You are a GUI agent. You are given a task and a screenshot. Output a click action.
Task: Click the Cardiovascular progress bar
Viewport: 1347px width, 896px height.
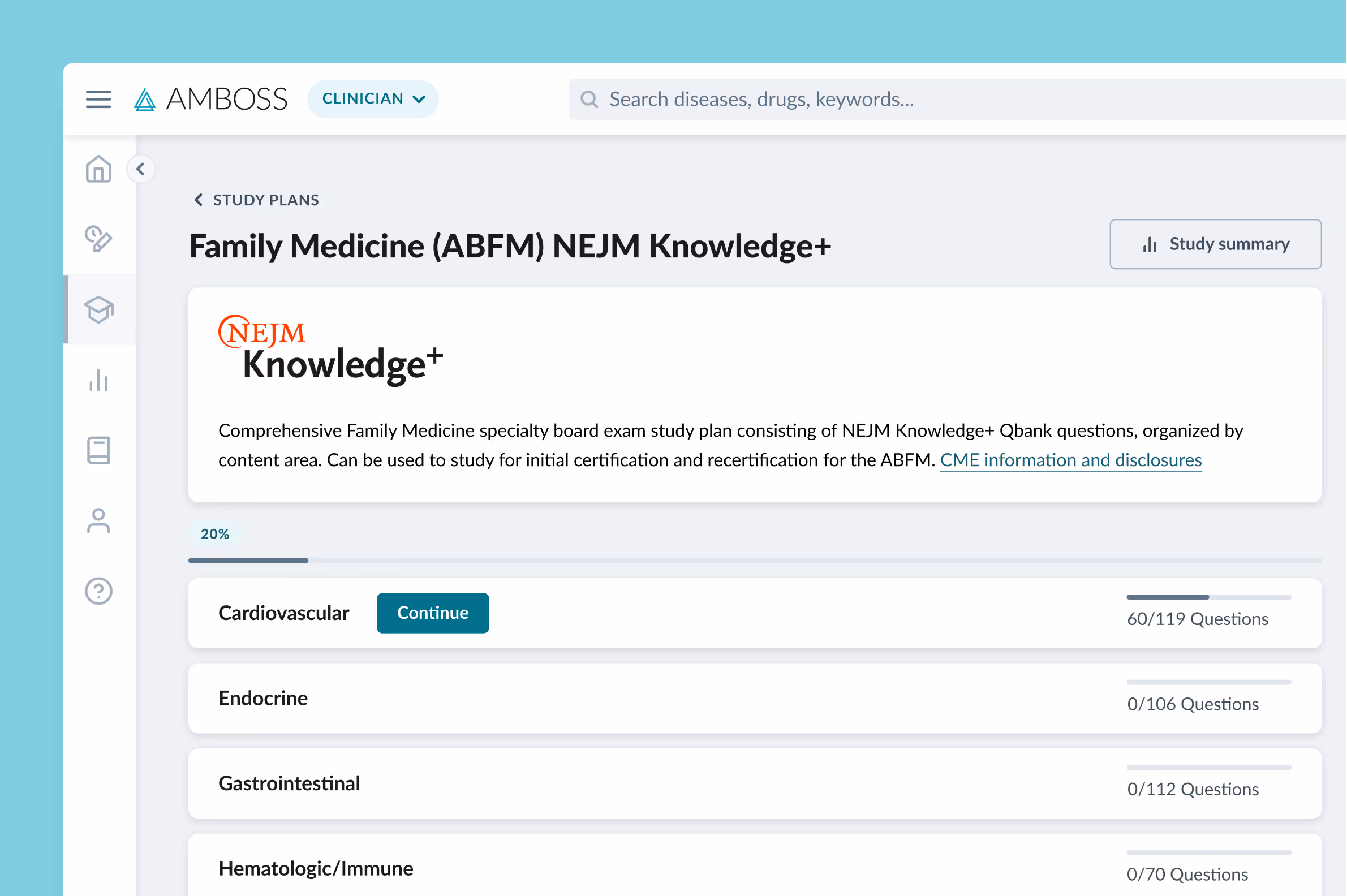[1209, 597]
